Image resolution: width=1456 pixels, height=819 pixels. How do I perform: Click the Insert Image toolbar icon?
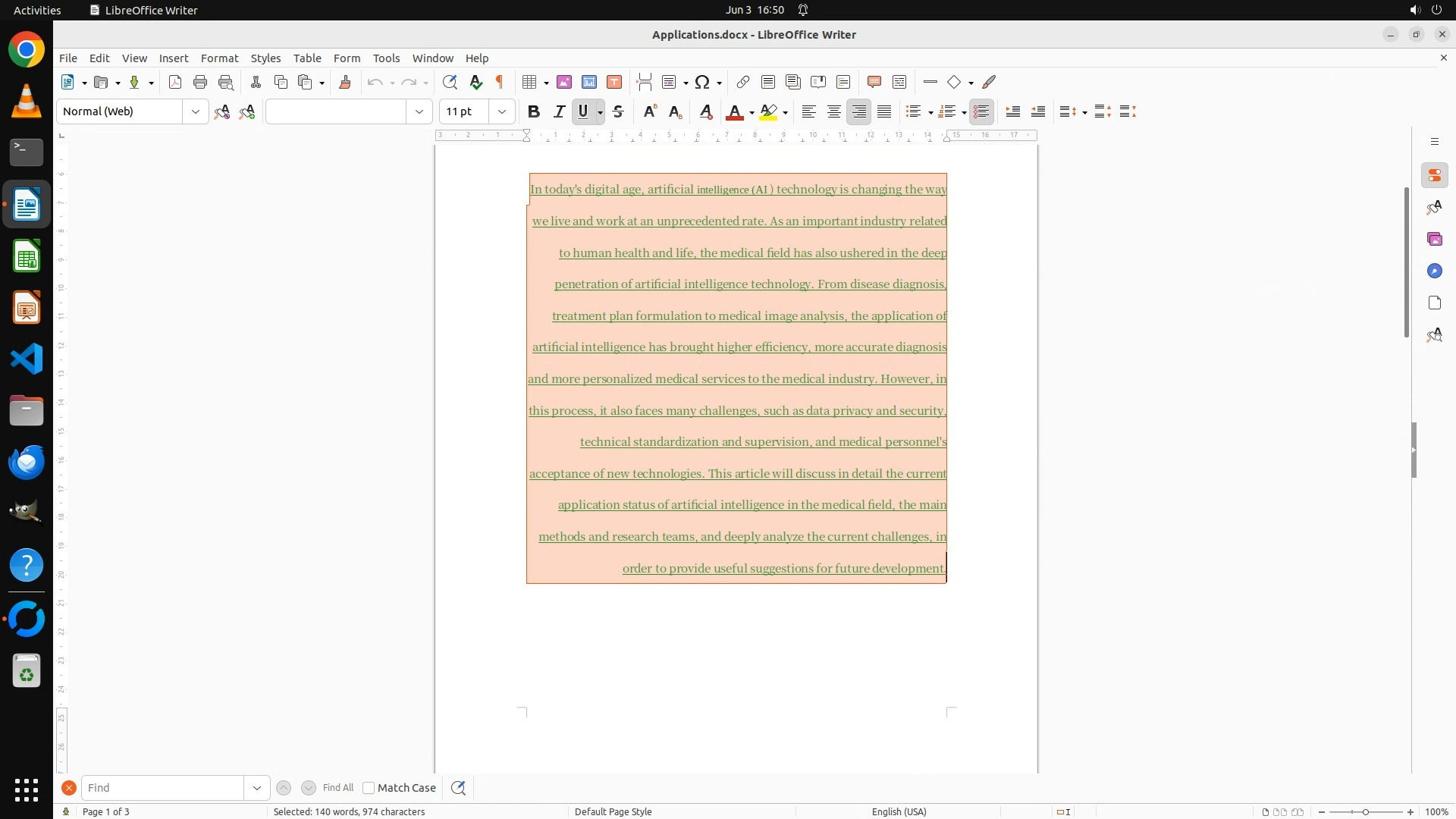click(564, 82)
